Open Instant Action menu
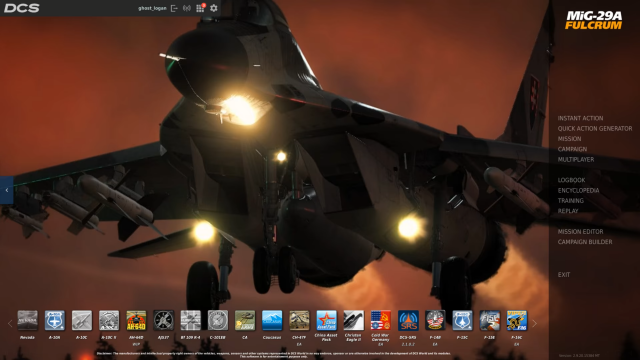Viewport: 640px width, 360px height. pyautogui.click(x=580, y=118)
